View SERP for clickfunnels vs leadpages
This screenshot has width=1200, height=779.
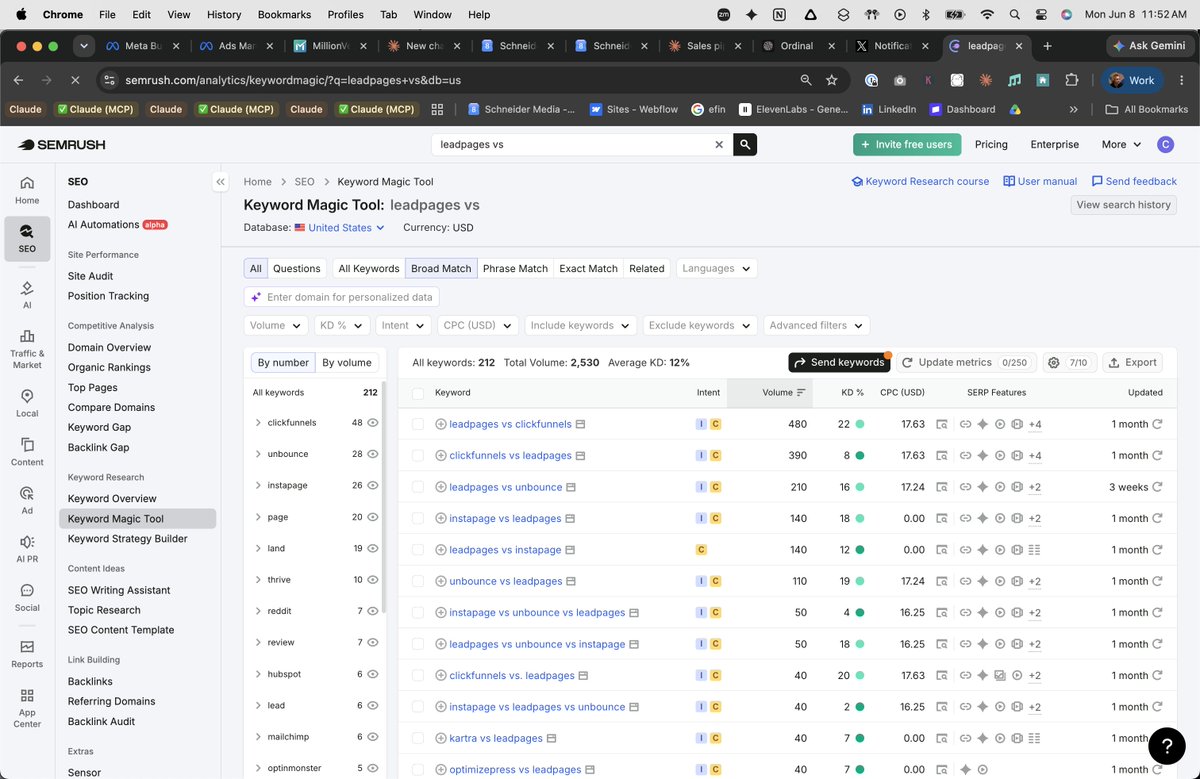click(942, 455)
